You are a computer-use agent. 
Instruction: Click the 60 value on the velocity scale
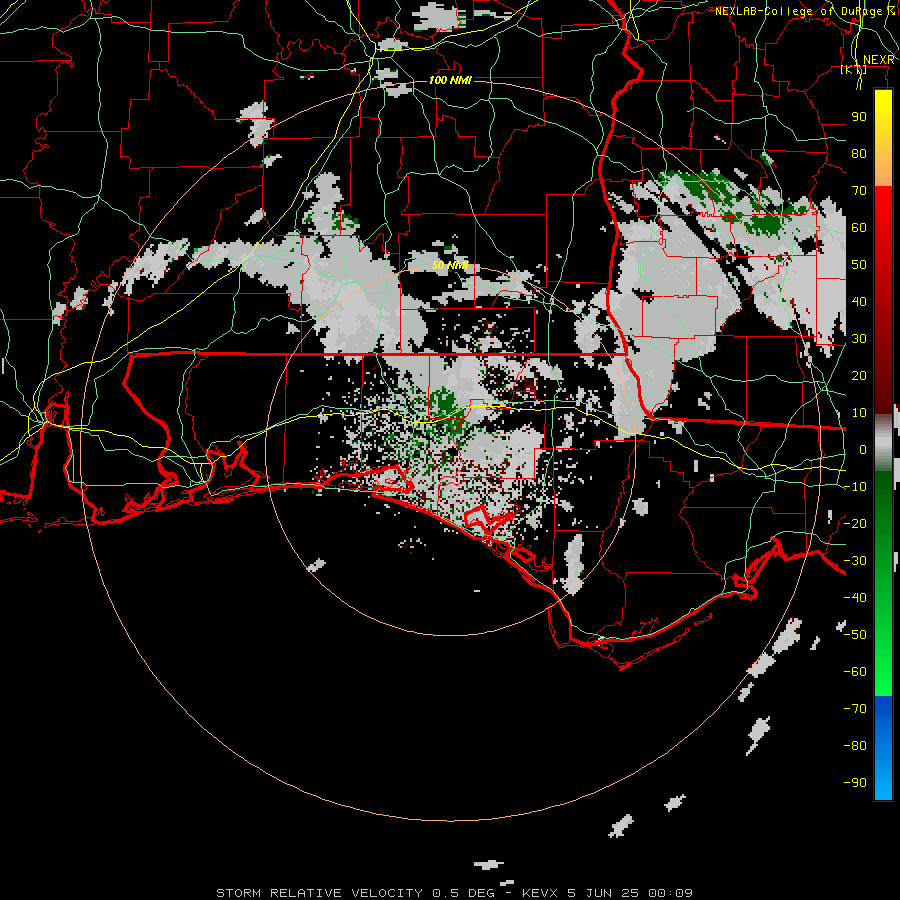859,228
